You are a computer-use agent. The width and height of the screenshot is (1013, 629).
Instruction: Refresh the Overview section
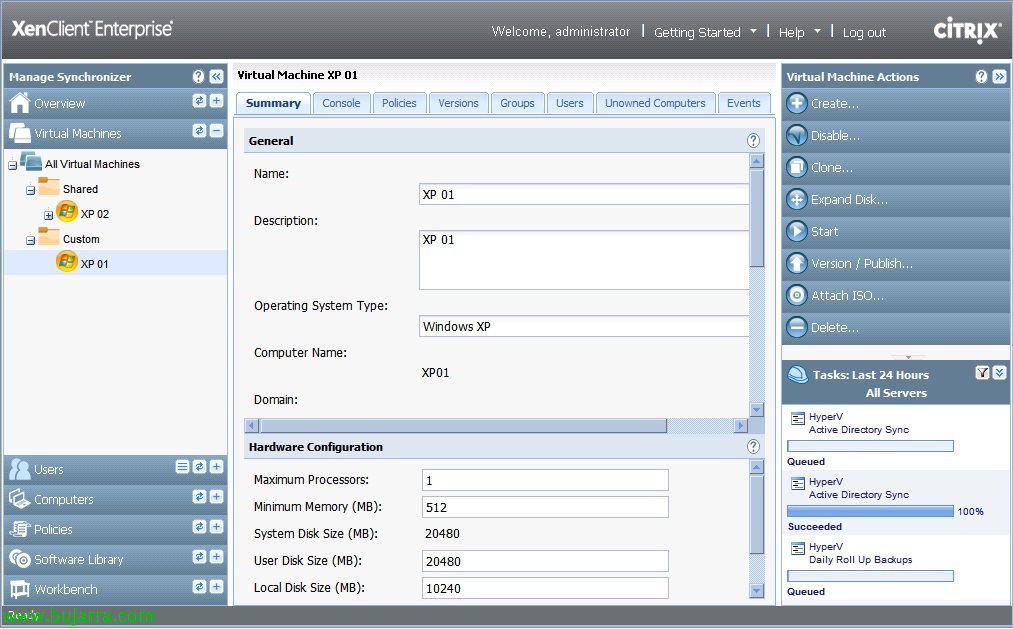[199, 101]
